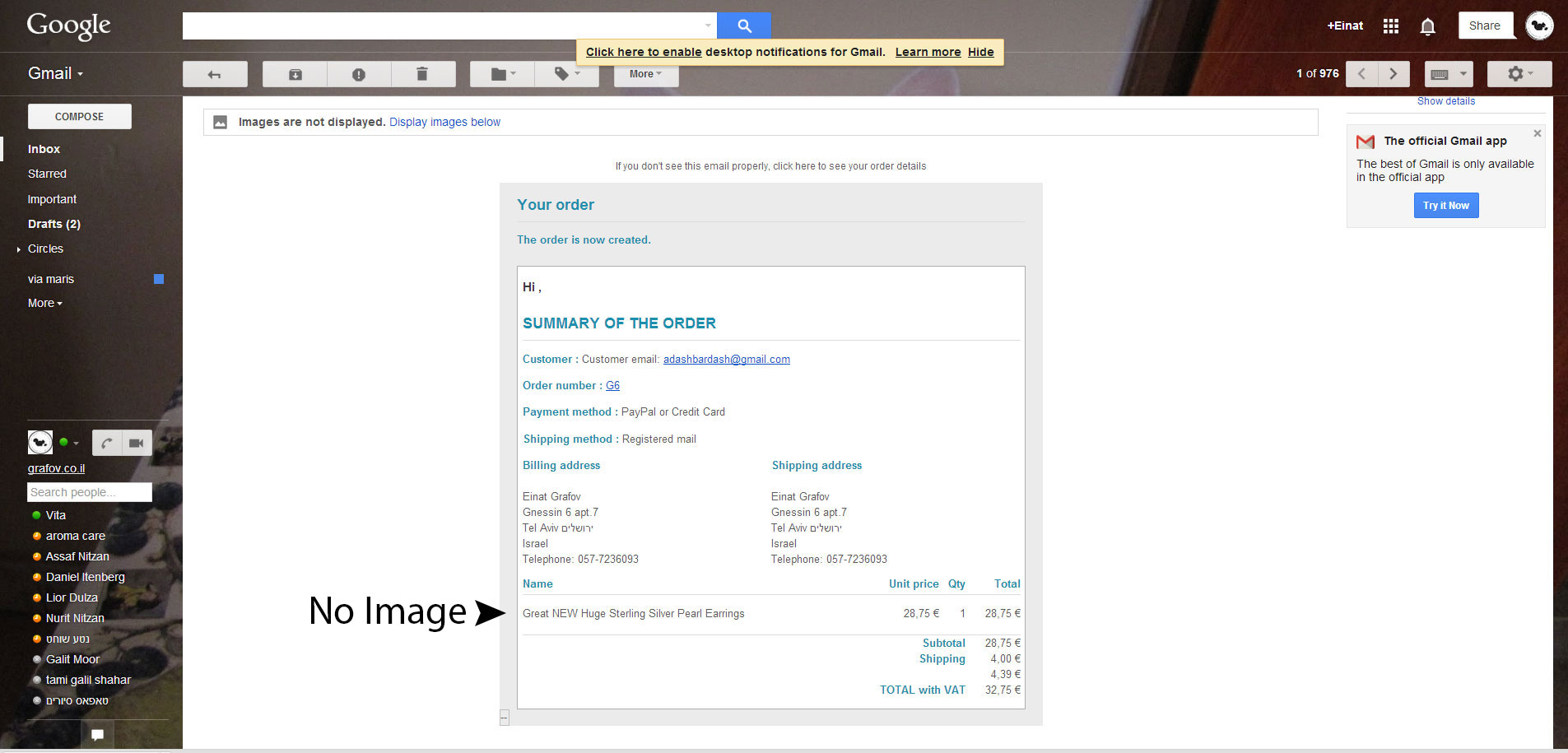Viewport: 1568px width, 753px height.
Task: Click the blue search magnifier button
Action: [x=744, y=26]
